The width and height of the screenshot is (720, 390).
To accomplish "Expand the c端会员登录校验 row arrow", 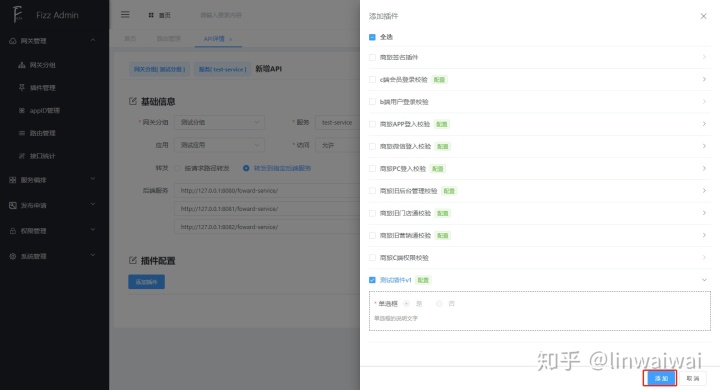I will pyautogui.click(x=704, y=79).
